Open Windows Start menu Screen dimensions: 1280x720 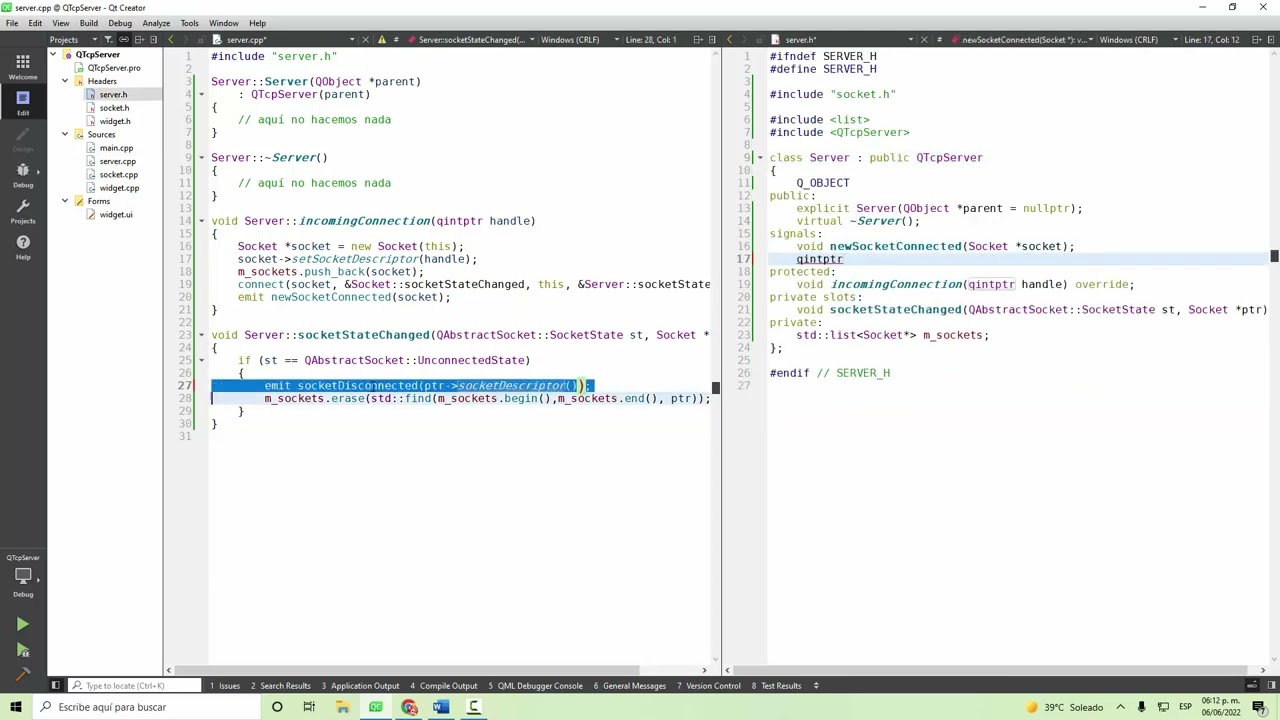[x=15, y=707]
